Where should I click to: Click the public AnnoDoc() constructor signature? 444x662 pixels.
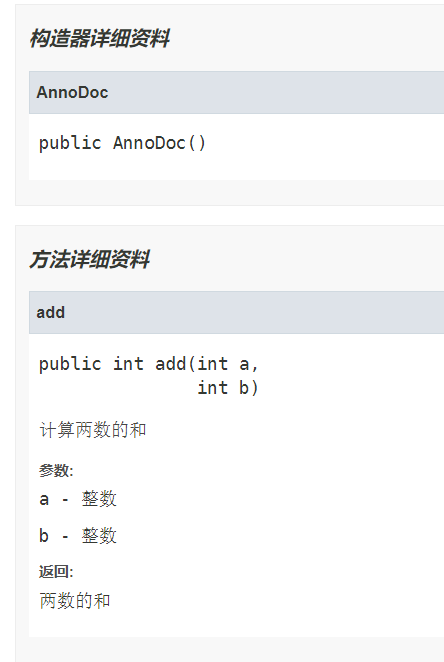point(122,143)
